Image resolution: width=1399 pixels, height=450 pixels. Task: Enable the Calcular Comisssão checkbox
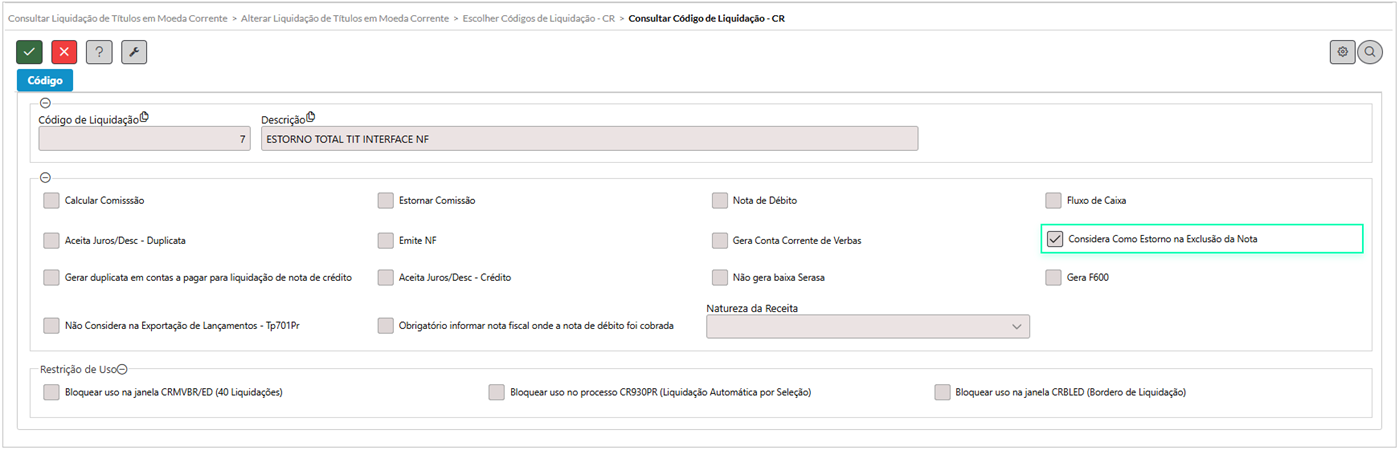(x=52, y=200)
